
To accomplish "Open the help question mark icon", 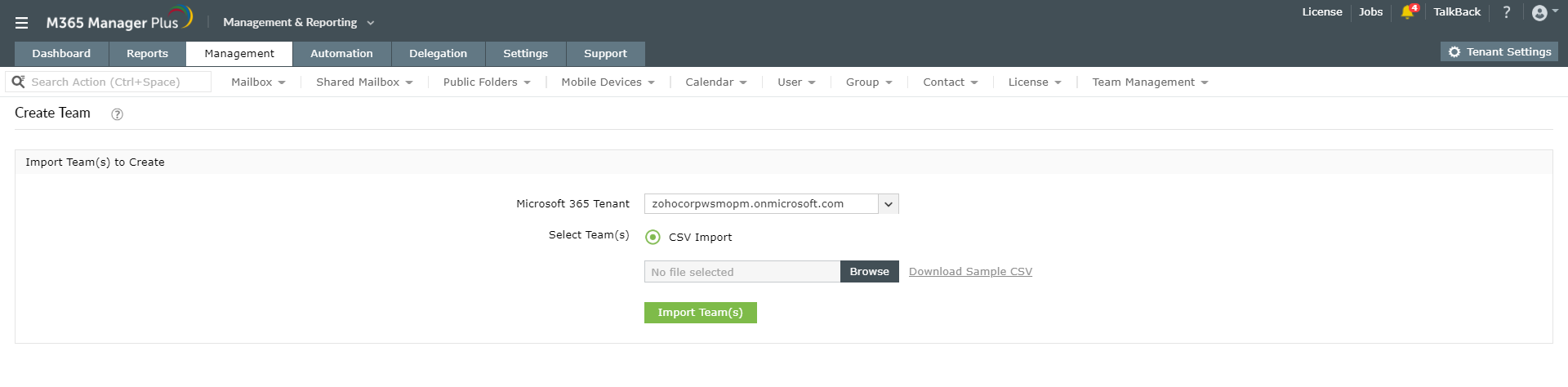I will click(1507, 12).
